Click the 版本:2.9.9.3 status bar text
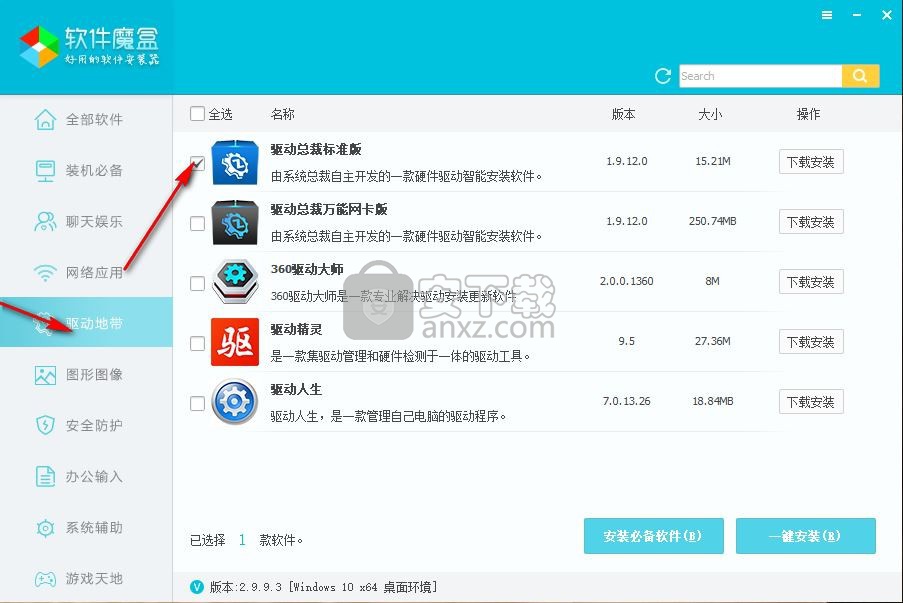The width and height of the screenshot is (903, 603). point(324,587)
